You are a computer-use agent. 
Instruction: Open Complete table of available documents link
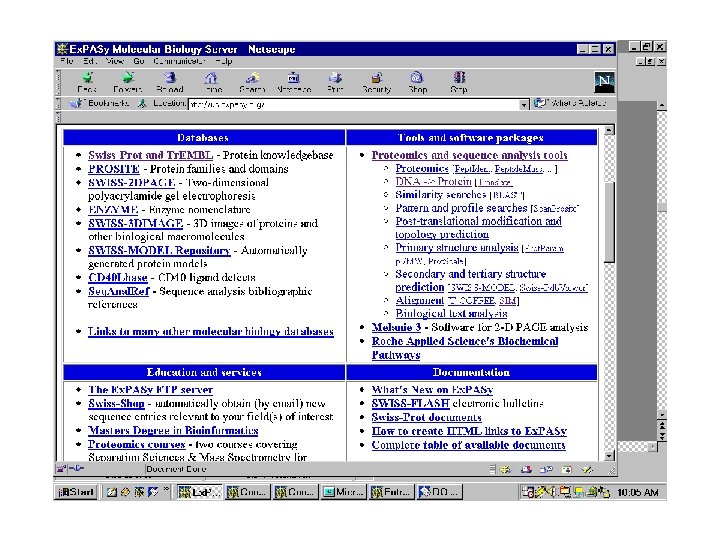click(469, 445)
